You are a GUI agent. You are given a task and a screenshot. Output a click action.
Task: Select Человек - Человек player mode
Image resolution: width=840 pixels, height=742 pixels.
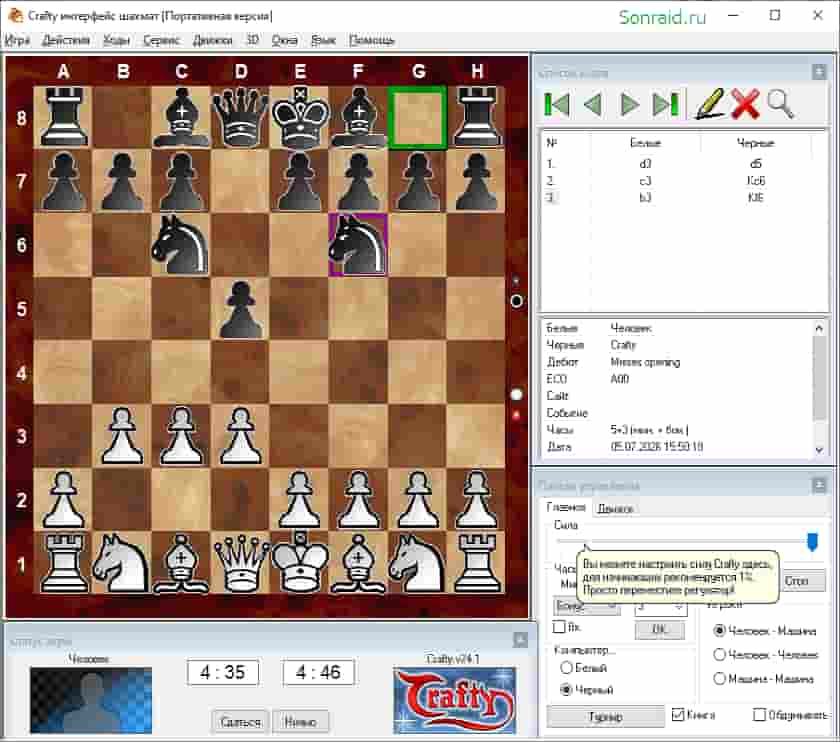pyautogui.click(x=766, y=655)
